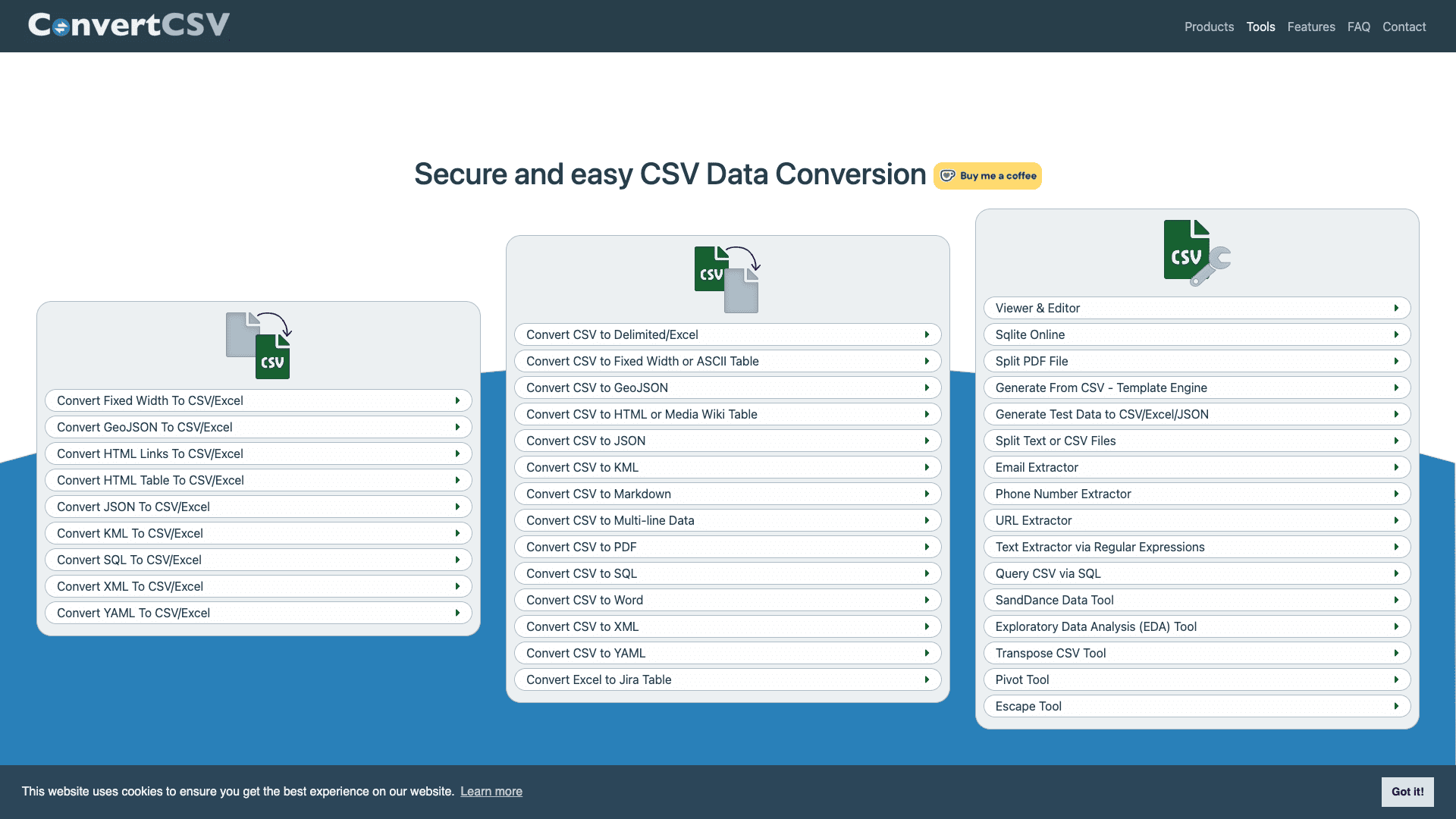Click the ConvertCSV logo
The width and height of the screenshot is (1456, 819).
[x=129, y=25]
